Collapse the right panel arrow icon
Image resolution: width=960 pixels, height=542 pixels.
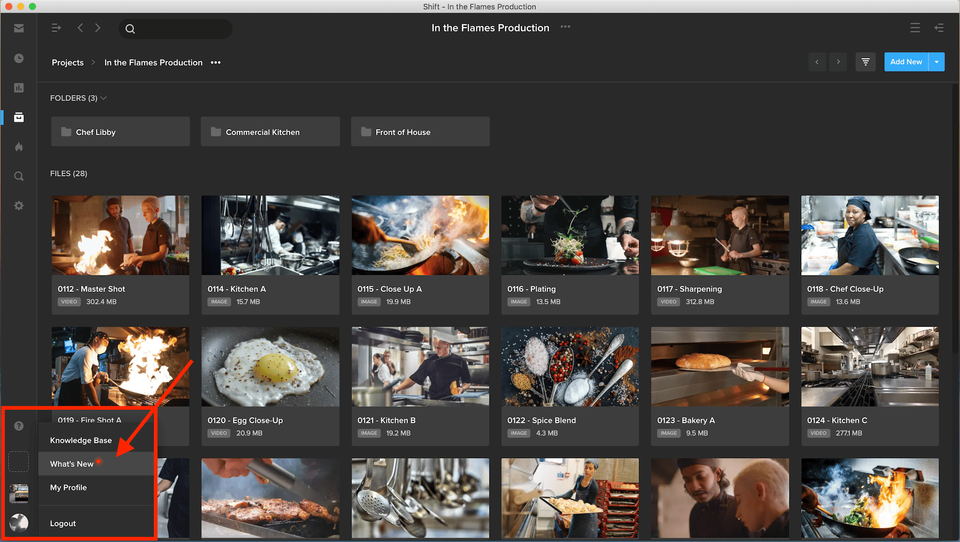pos(939,28)
